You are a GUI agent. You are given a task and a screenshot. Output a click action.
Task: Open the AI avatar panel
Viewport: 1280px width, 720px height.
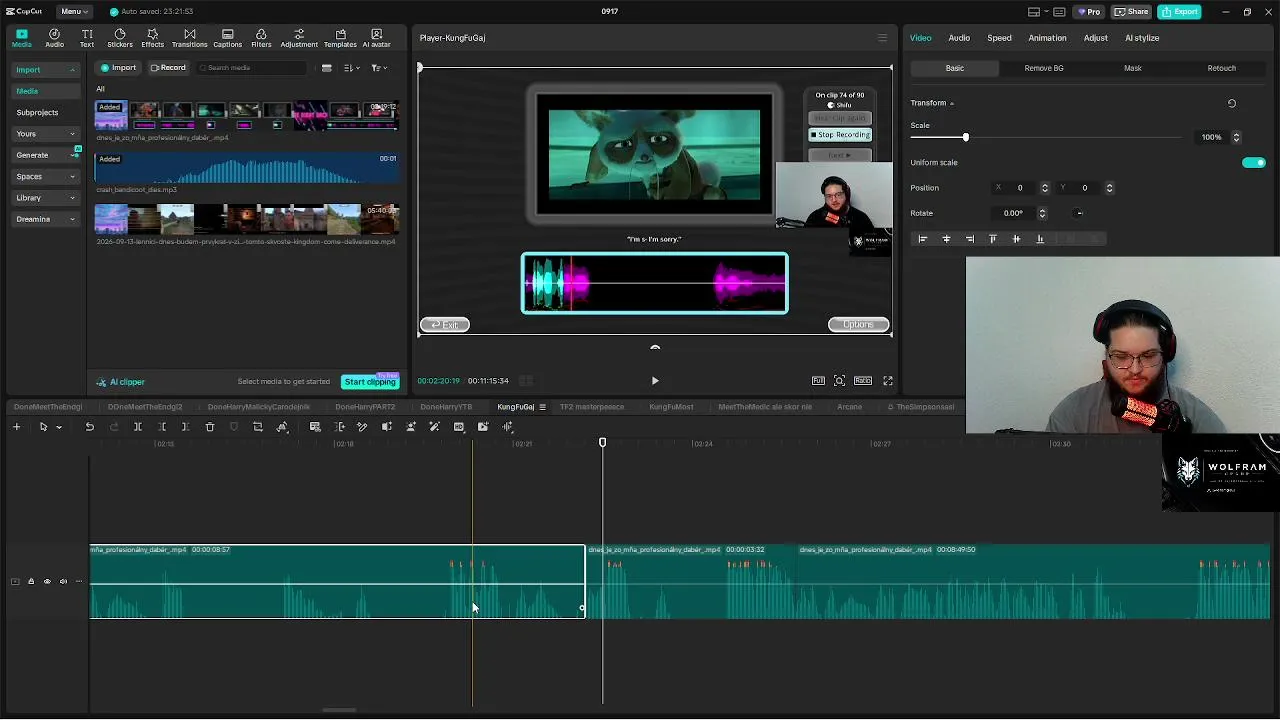point(376,38)
